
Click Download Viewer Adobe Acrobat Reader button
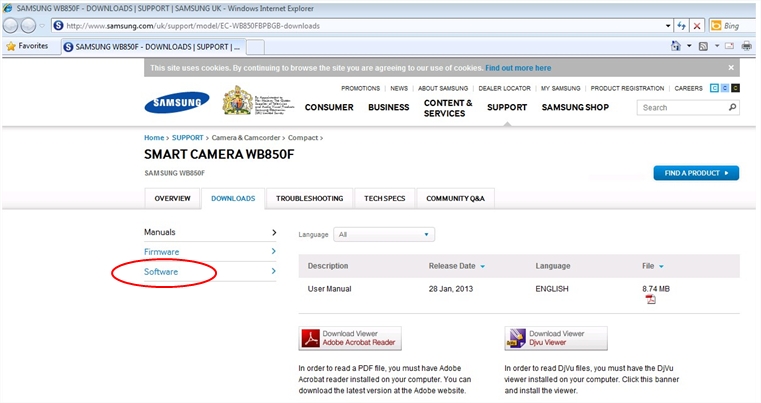pos(350,338)
